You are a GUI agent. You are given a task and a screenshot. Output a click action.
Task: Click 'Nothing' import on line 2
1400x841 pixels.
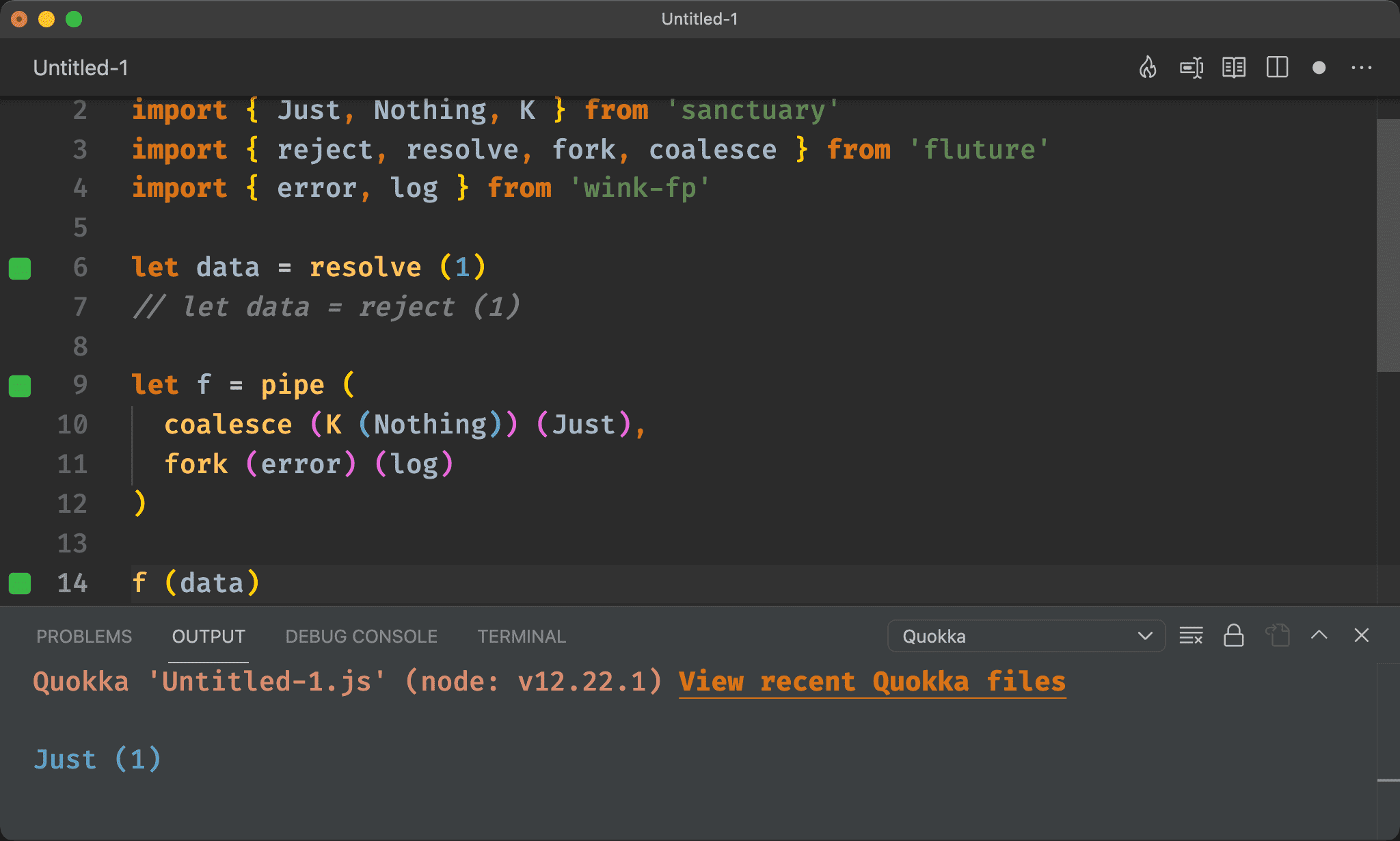coord(430,110)
